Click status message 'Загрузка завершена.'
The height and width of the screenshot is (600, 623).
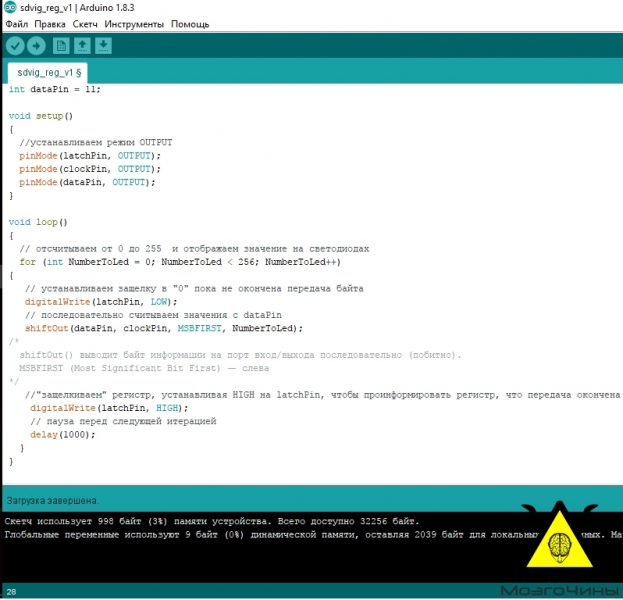pos(52,501)
